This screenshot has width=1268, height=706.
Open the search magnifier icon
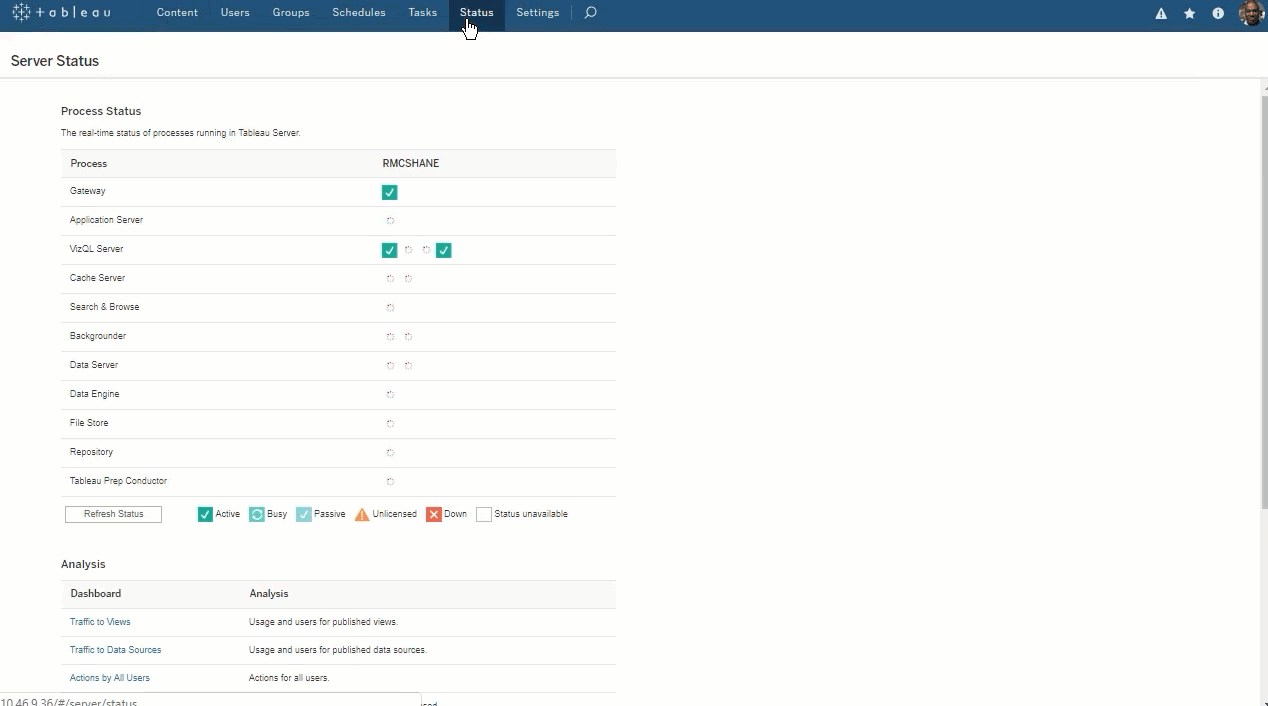[x=590, y=13]
